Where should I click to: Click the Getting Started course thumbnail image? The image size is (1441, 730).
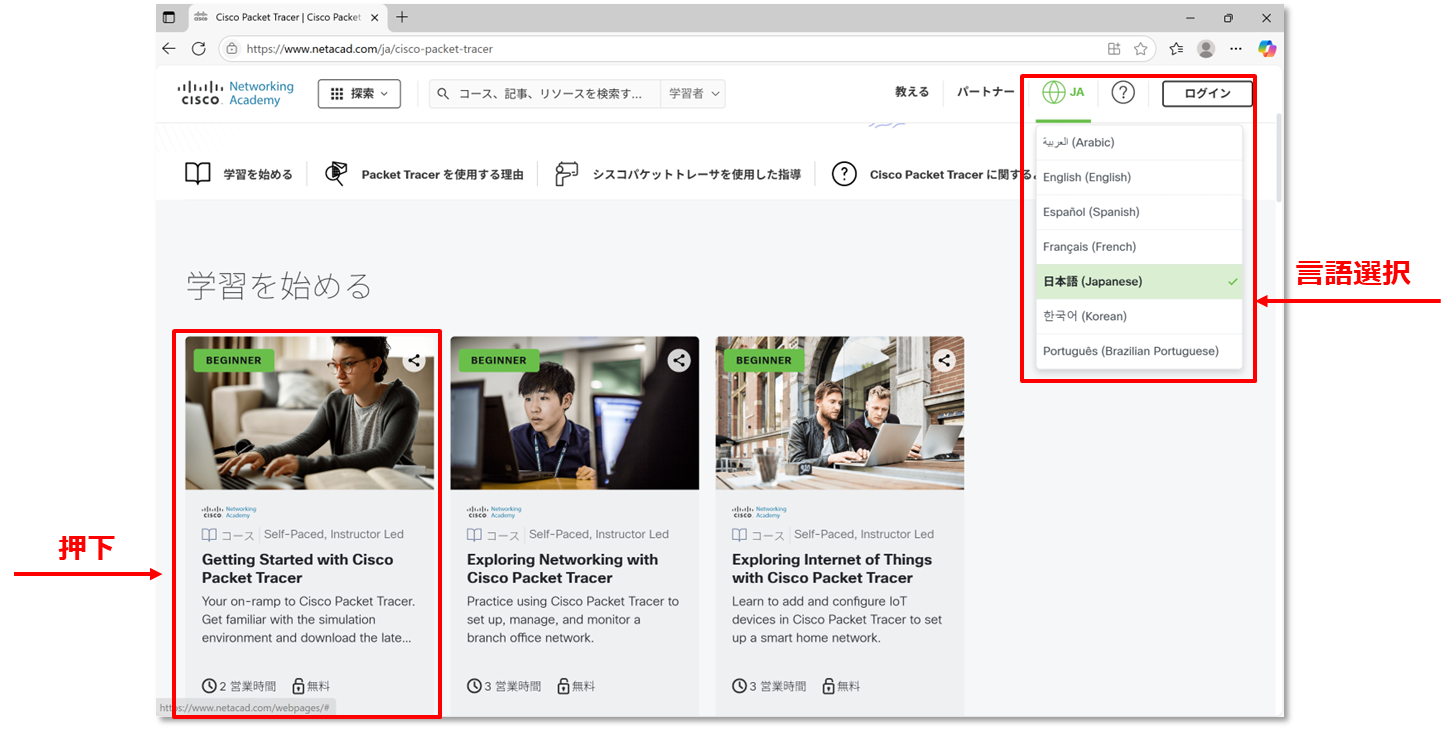[310, 413]
